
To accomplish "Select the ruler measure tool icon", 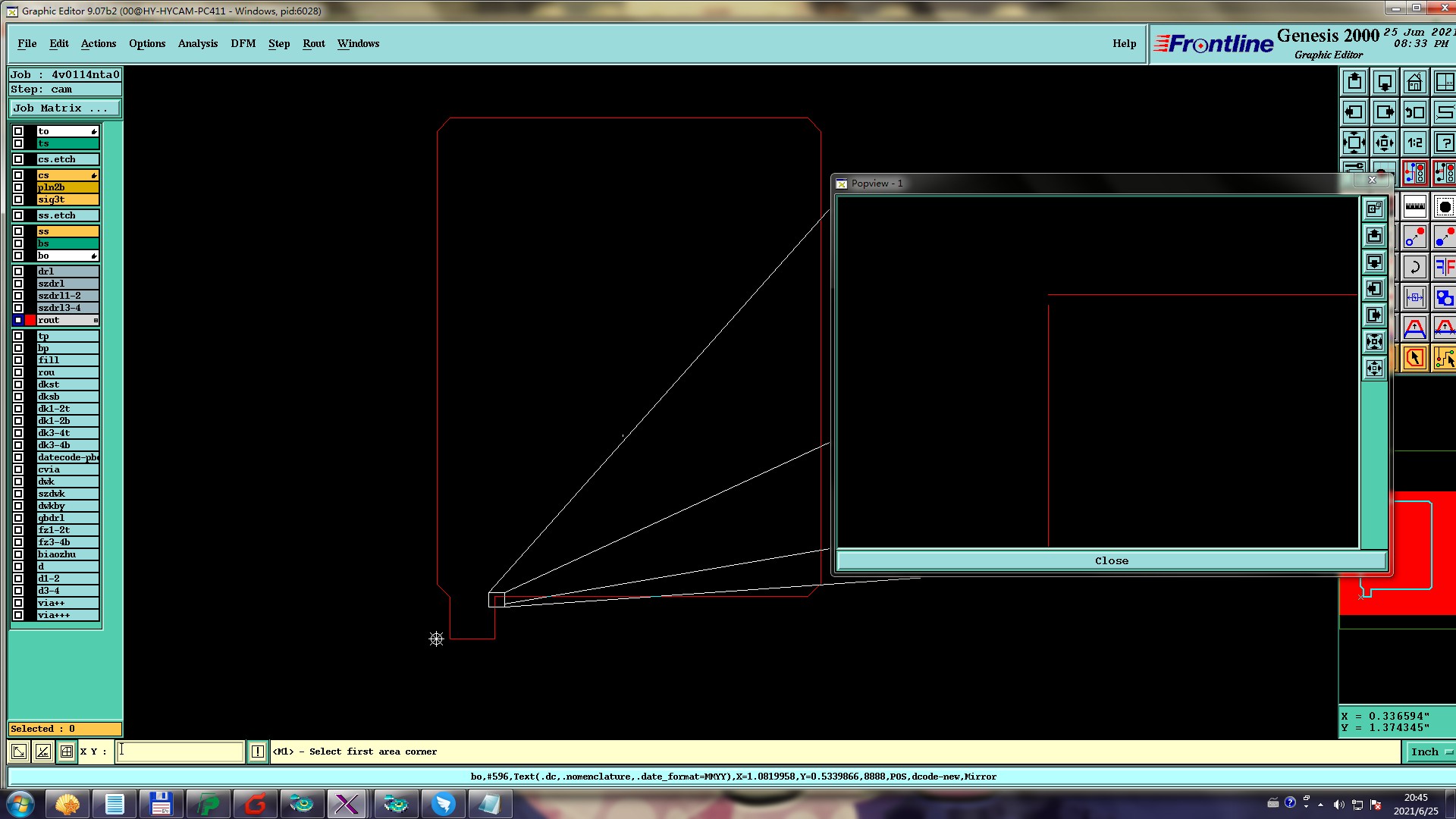I will pos(1414,206).
